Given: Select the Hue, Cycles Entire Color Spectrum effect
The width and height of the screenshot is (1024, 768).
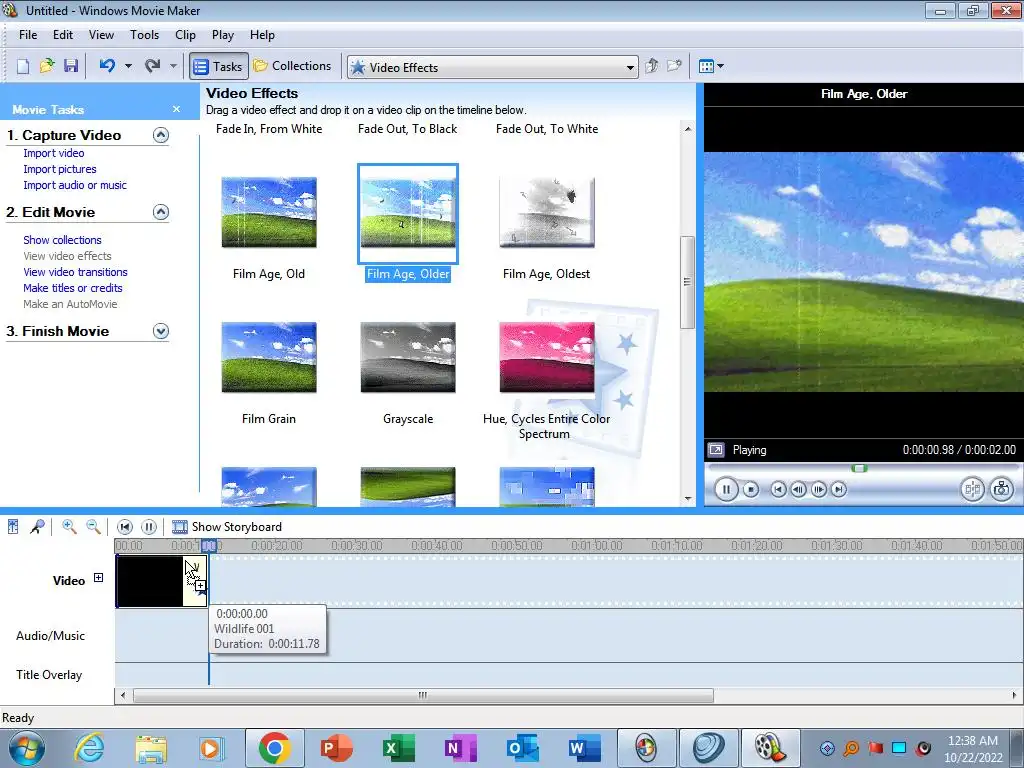Looking at the screenshot, I should [x=547, y=357].
